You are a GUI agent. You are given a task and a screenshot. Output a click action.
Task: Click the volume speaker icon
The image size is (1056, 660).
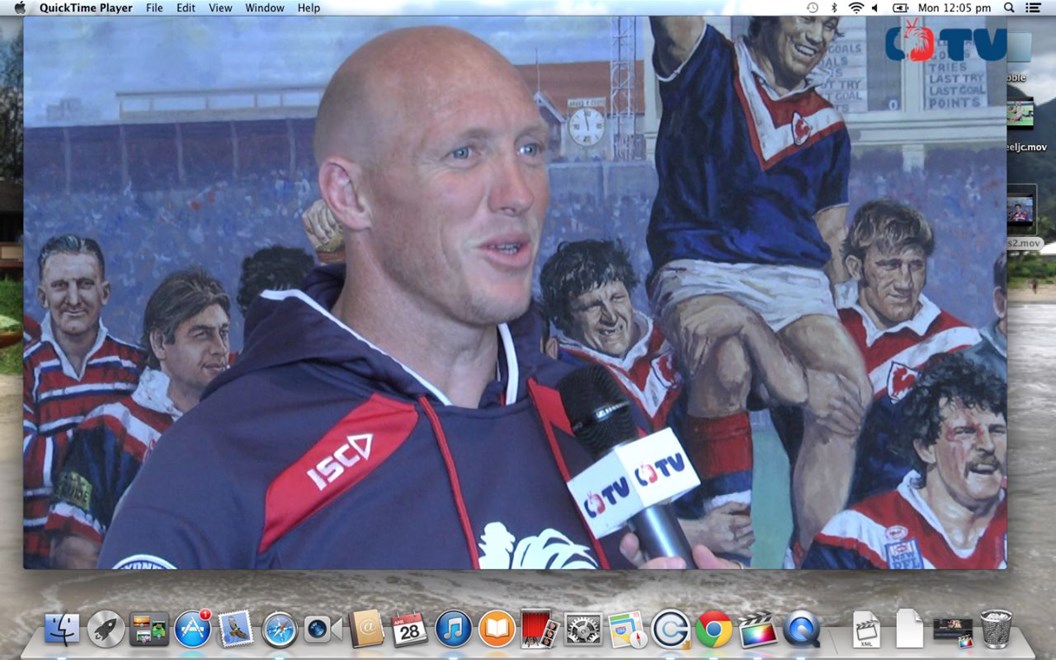point(876,8)
